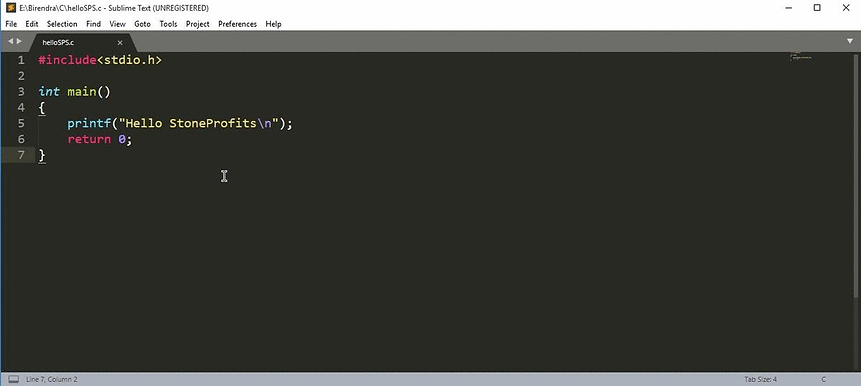Open the Find menu

[93, 24]
